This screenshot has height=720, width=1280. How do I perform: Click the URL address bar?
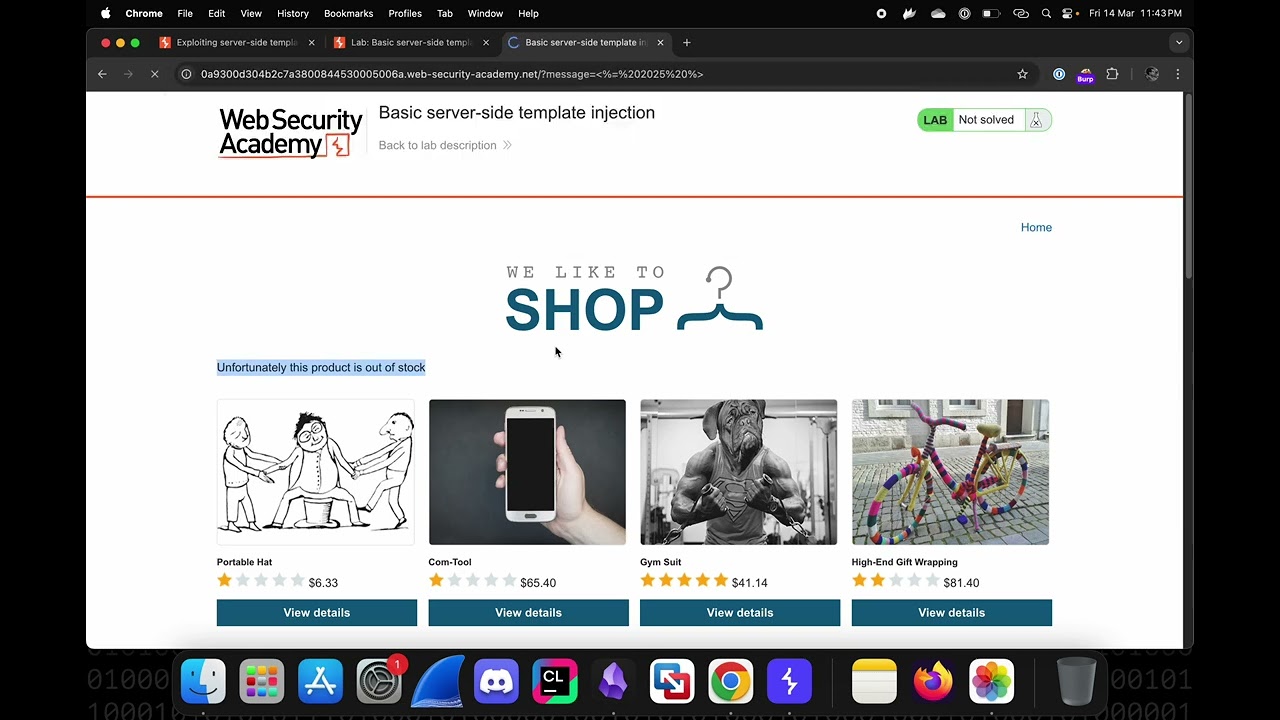[x=600, y=74]
